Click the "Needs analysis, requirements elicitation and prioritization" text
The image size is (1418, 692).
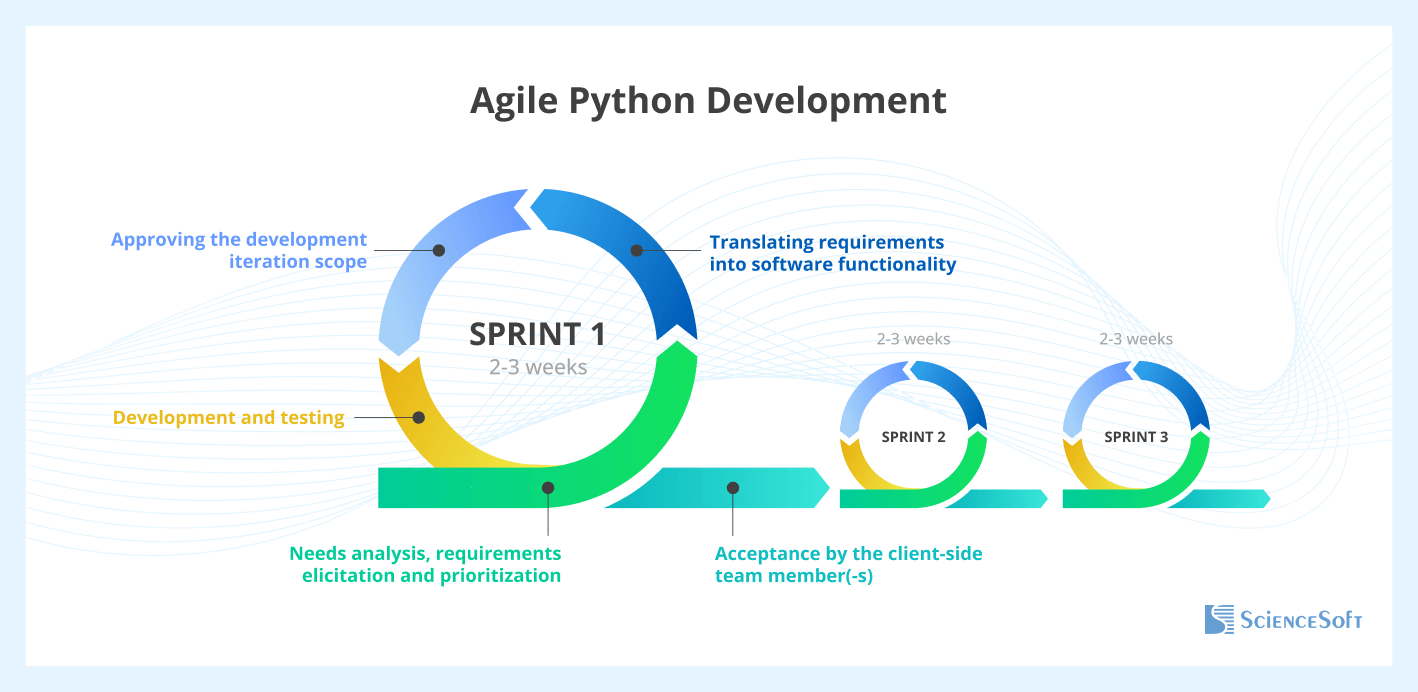(426, 564)
